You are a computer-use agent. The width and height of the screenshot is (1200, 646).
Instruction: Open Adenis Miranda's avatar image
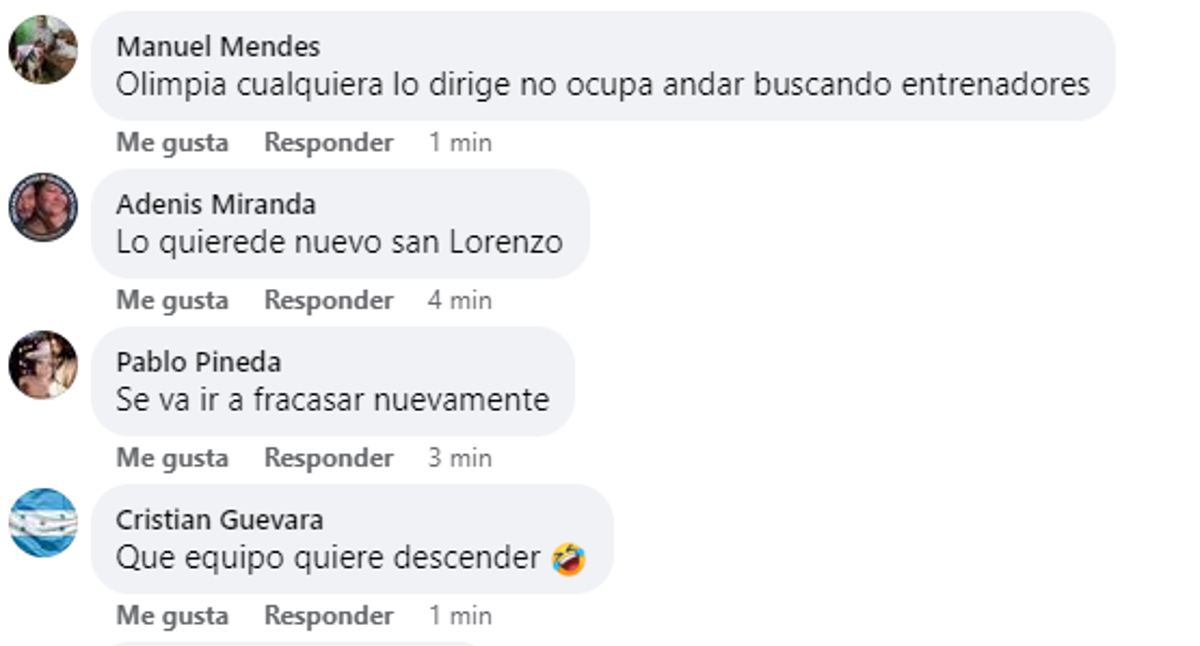(x=43, y=207)
